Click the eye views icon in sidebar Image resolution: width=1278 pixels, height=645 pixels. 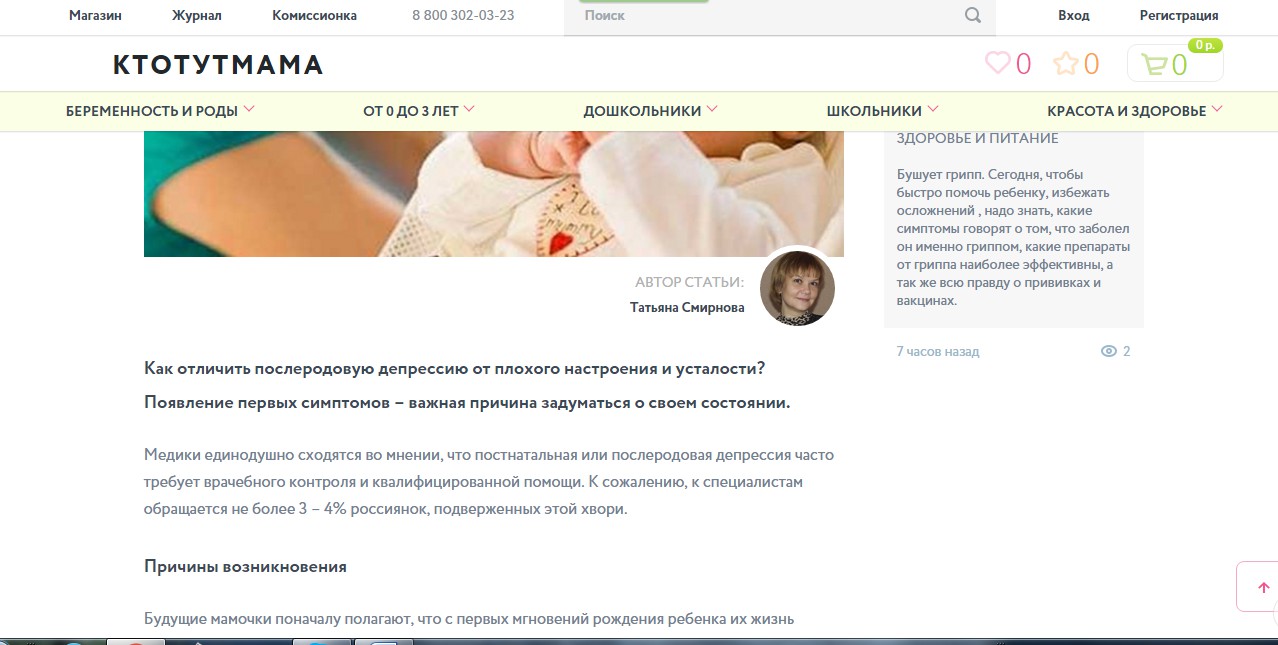point(1108,351)
